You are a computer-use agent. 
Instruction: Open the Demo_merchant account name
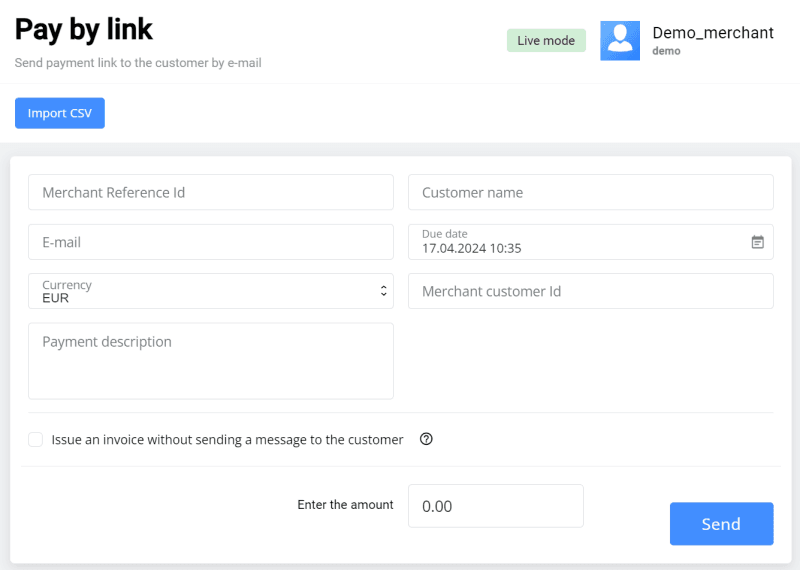click(712, 33)
